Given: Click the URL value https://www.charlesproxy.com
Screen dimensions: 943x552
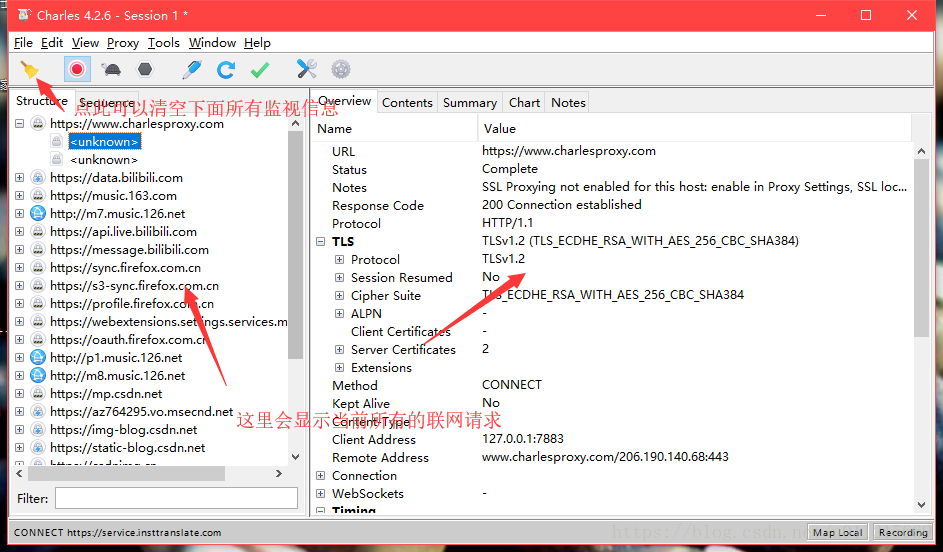Looking at the screenshot, I should coord(568,151).
